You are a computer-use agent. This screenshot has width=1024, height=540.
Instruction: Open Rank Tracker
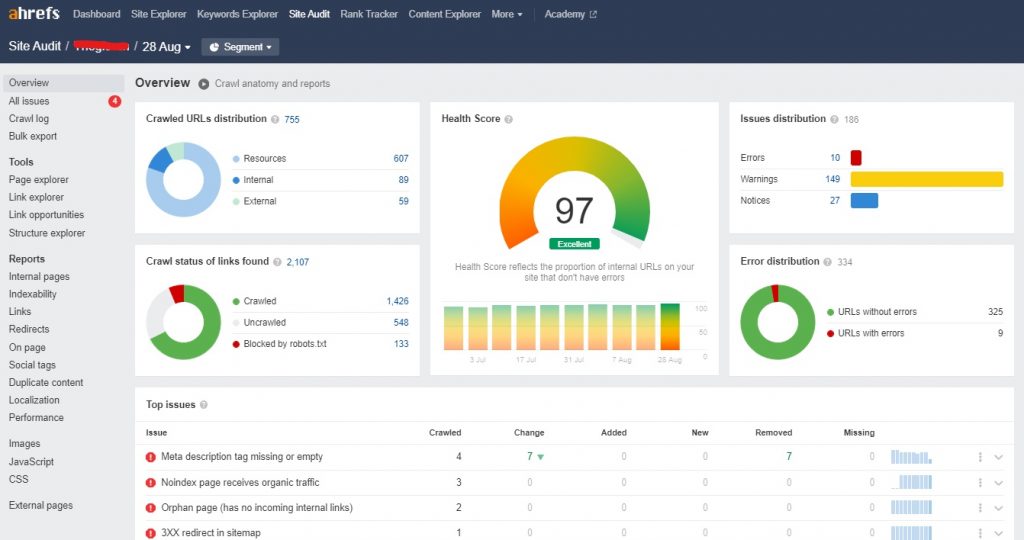[x=369, y=14]
